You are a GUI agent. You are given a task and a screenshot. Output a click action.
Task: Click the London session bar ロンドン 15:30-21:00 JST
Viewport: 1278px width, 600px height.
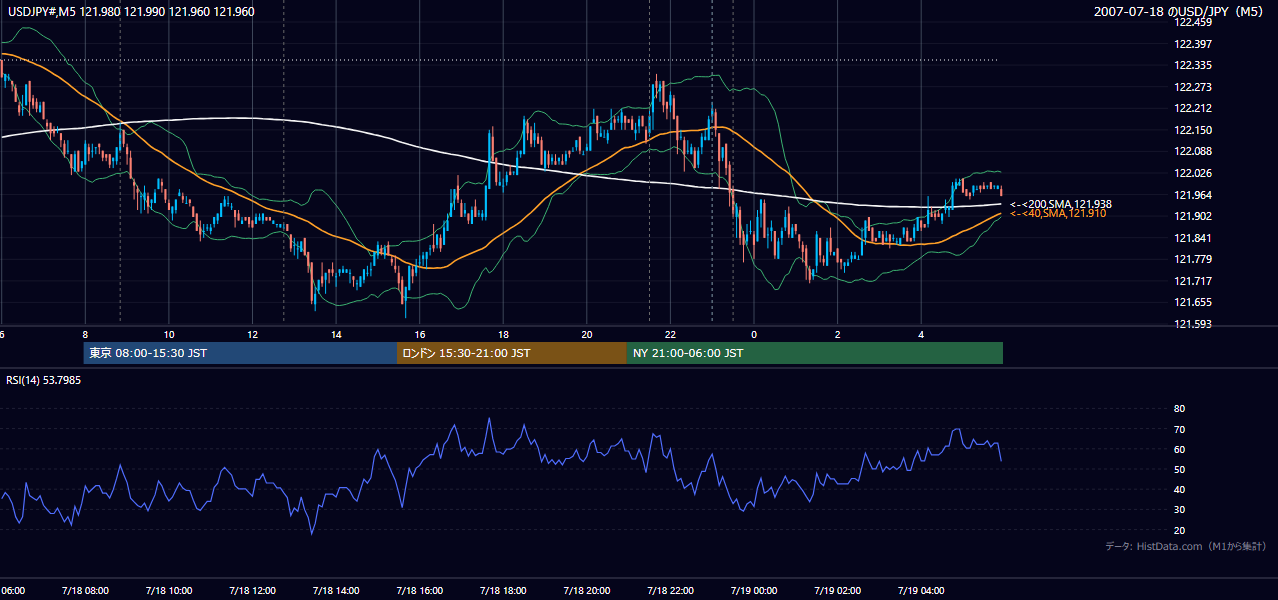[x=512, y=353]
